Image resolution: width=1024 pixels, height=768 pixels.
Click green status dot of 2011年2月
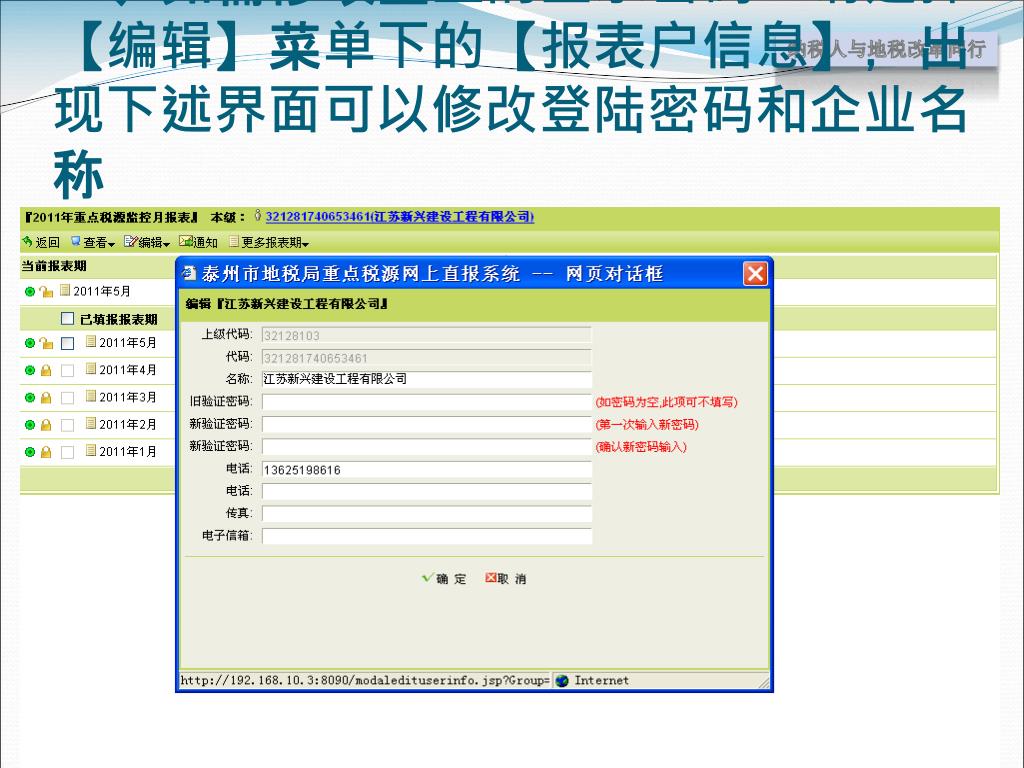click(29, 425)
